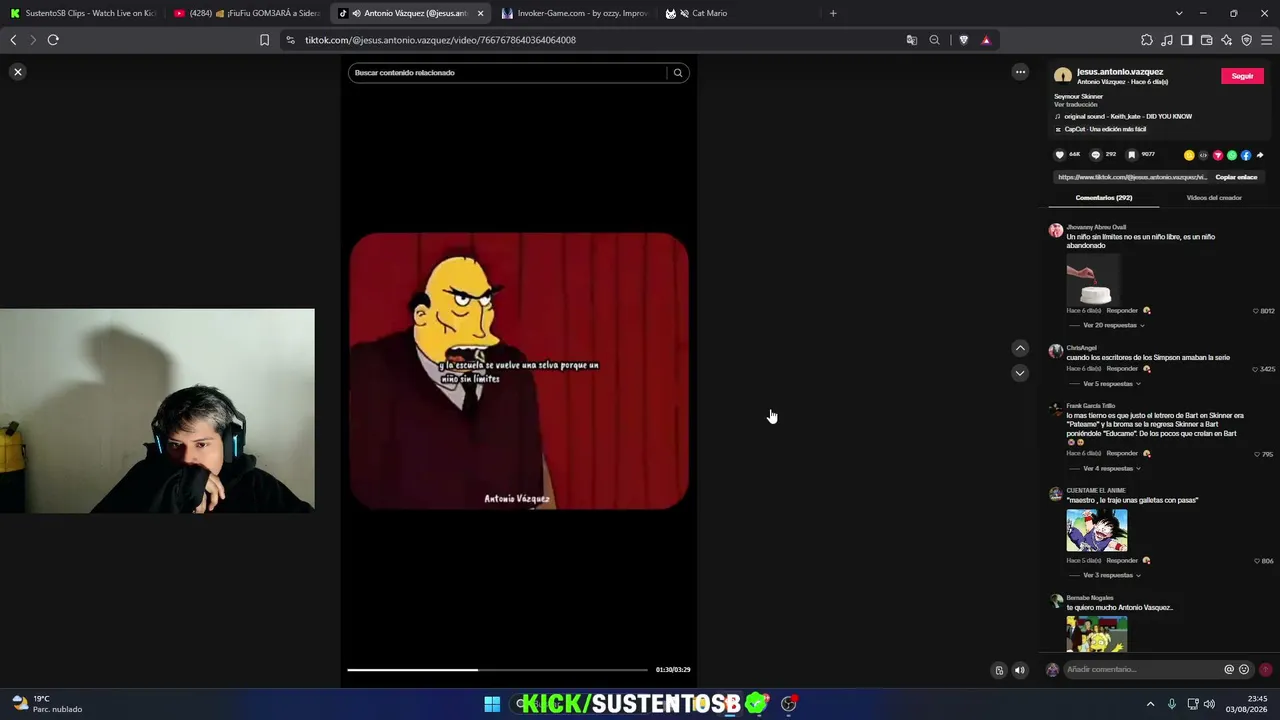Mute the video with the speaker button
Image resolution: width=1280 pixels, height=720 pixels.
(x=1020, y=670)
